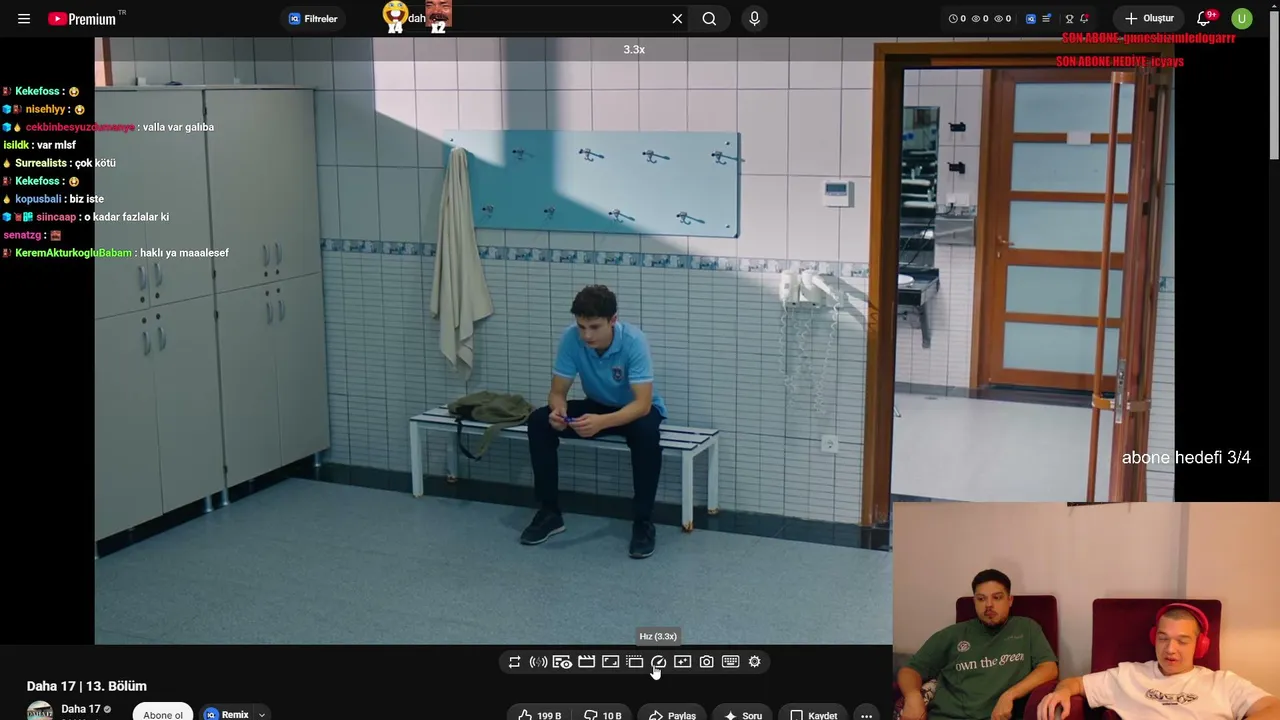Open the clock counter in extension bar
Viewport: 1280px width, 720px height.
957,19
